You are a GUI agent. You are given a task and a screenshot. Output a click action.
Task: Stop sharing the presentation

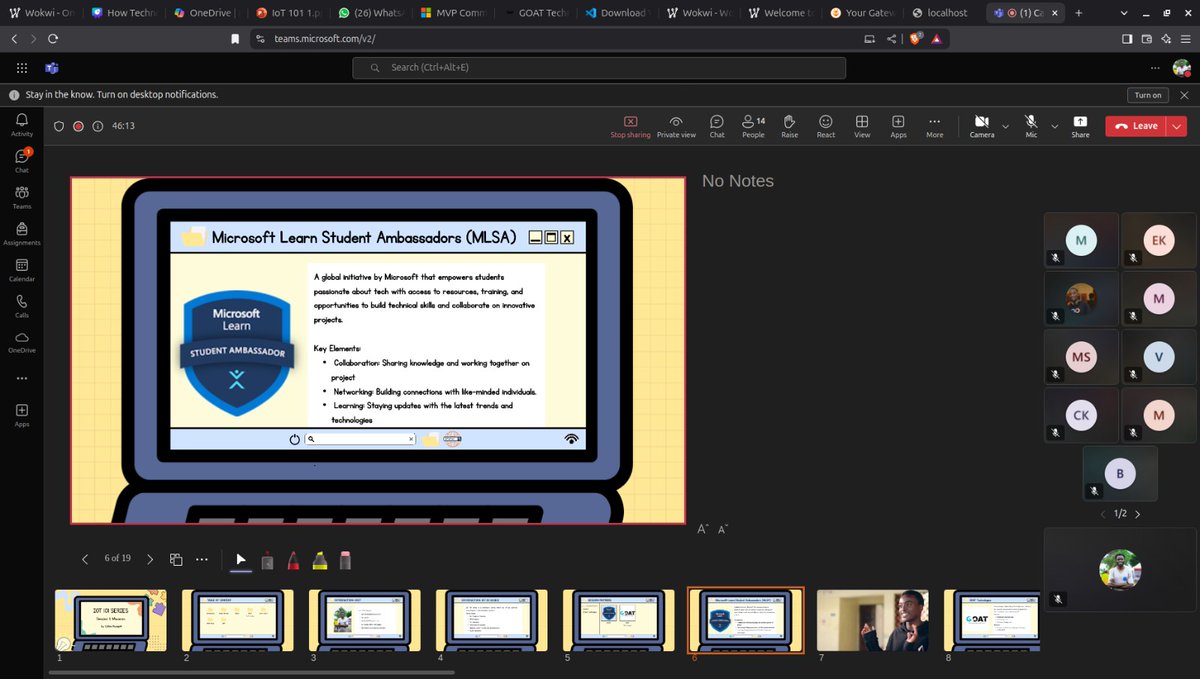click(631, 126)
